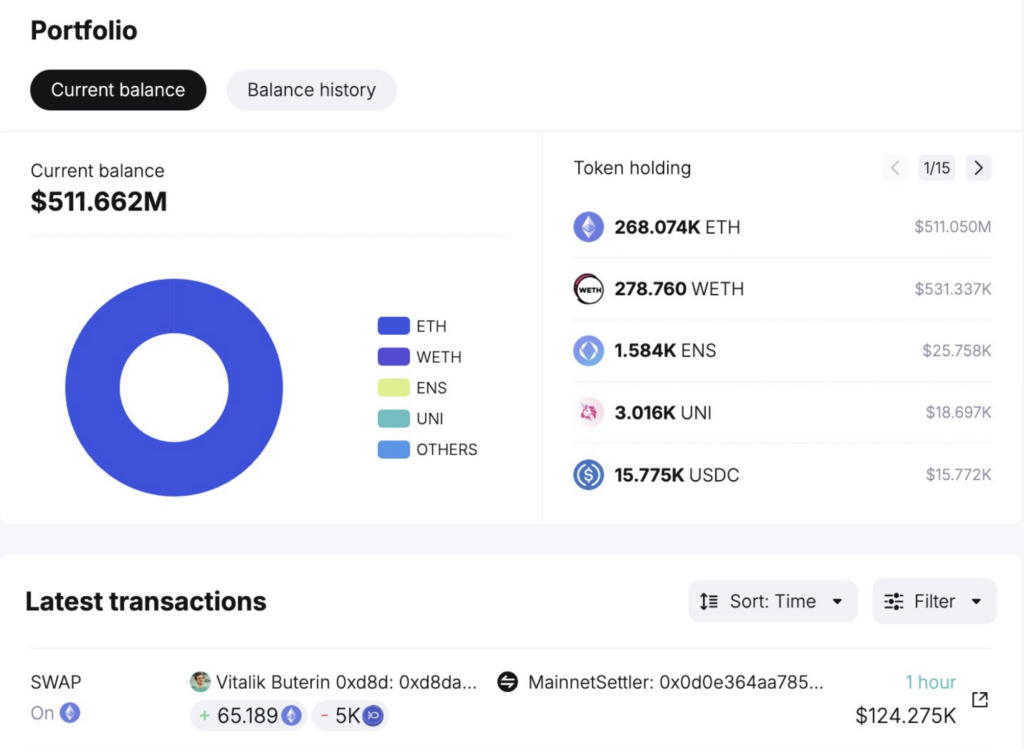The image size is (1024, 749).
Task: Click the UNI unicorn token icon
Action: (x=588, y=413)
